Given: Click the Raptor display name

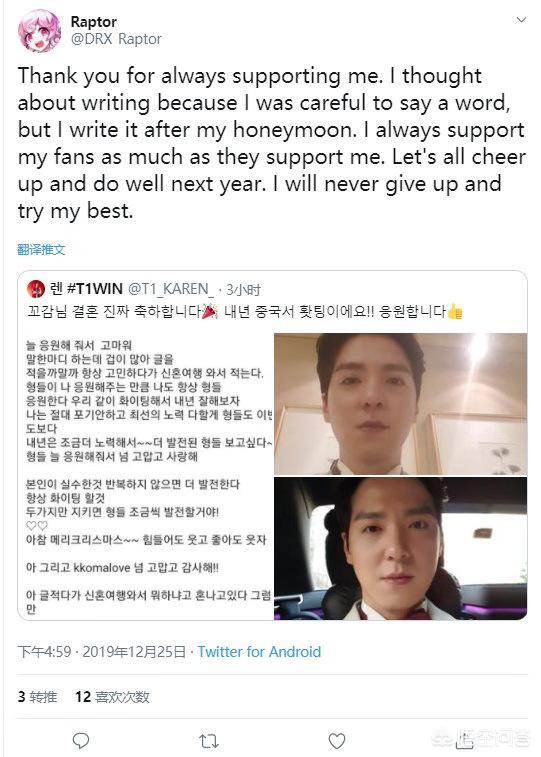Looking at the screenshot, I should (94, 22).
